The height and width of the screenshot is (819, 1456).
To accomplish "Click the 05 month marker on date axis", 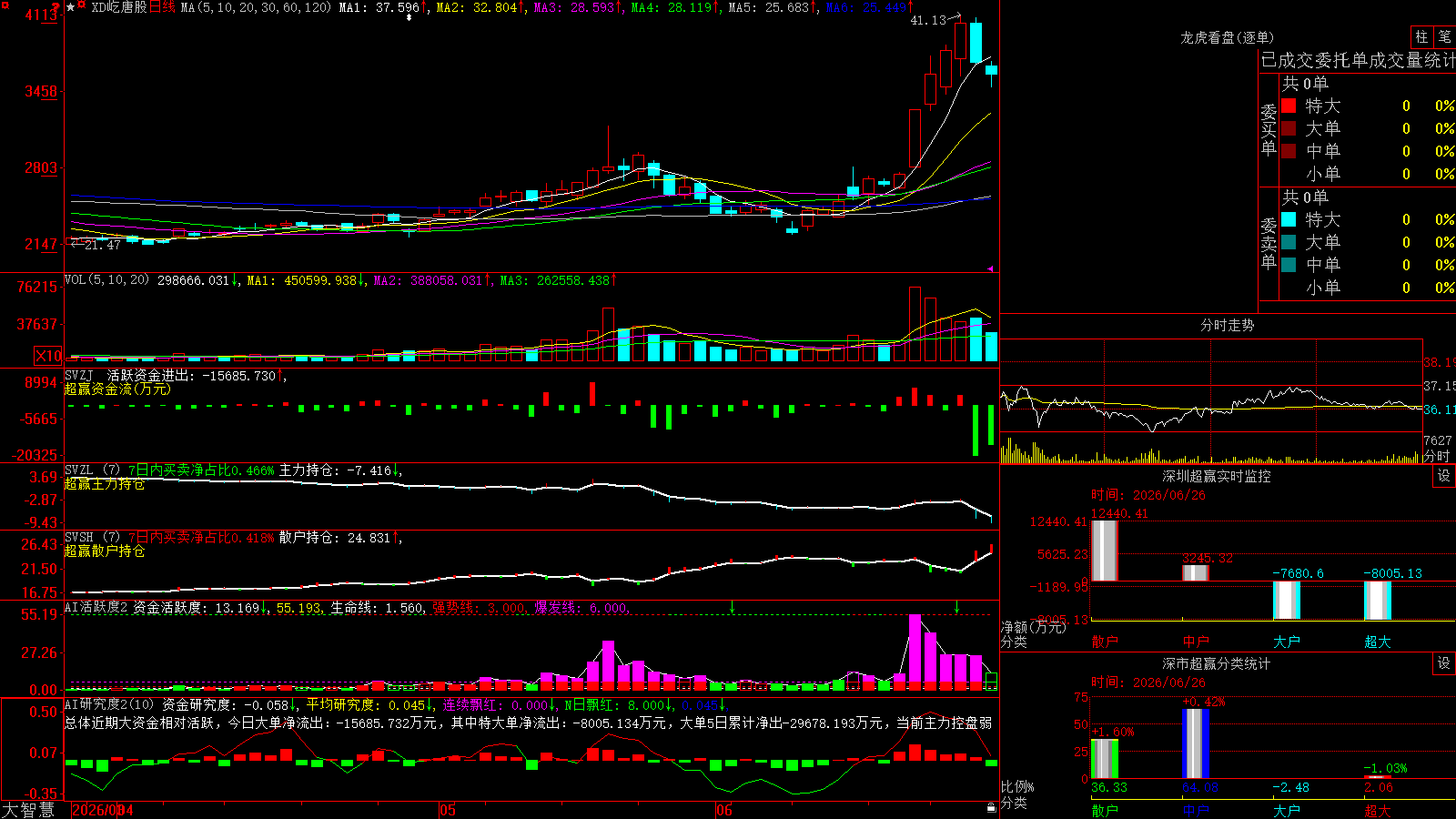I will 447,810.
